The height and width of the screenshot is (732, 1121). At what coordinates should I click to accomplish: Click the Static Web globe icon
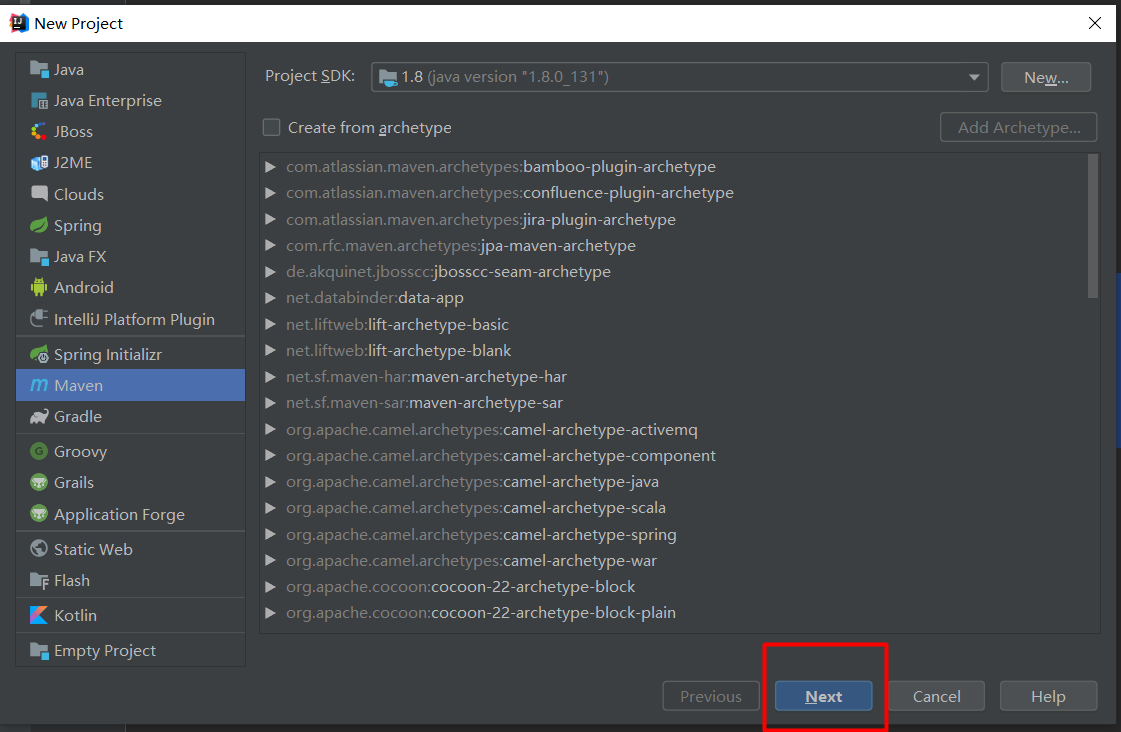(39, 549)
